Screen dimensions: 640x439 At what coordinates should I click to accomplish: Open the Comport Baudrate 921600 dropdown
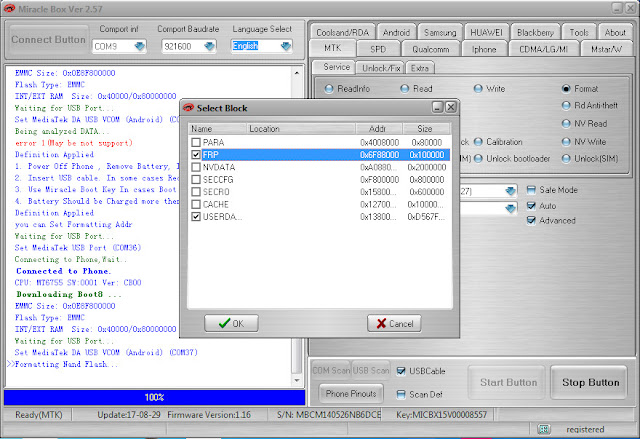click(x=210, y=46)
